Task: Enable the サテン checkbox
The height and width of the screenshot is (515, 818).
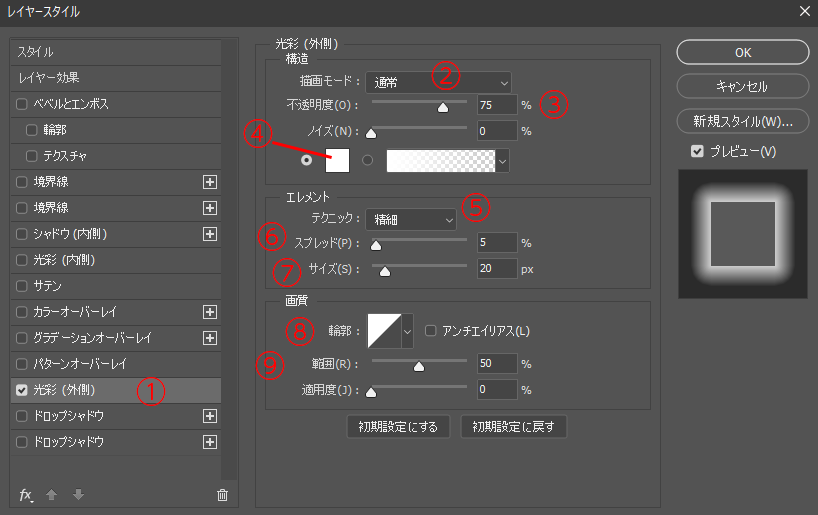Action: [22, 286]
